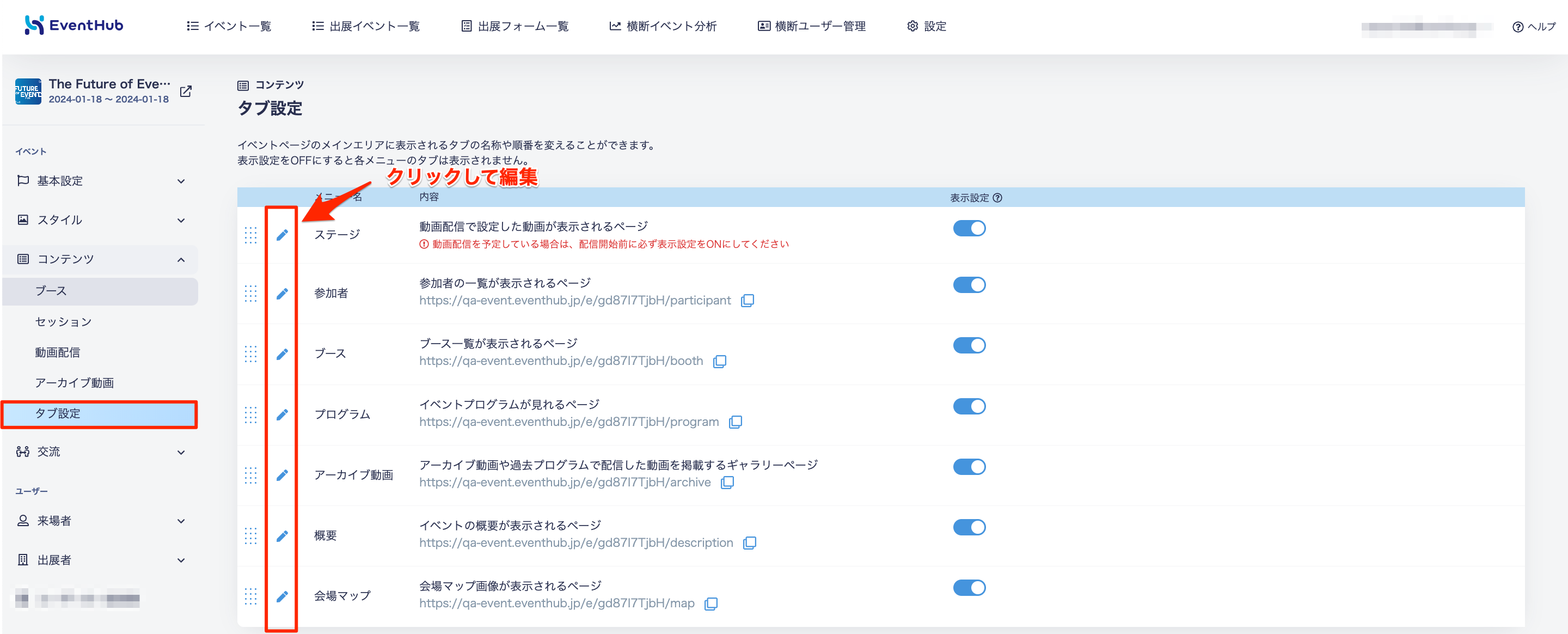Edit the 参加者 row pencil icon

(282, 294)
